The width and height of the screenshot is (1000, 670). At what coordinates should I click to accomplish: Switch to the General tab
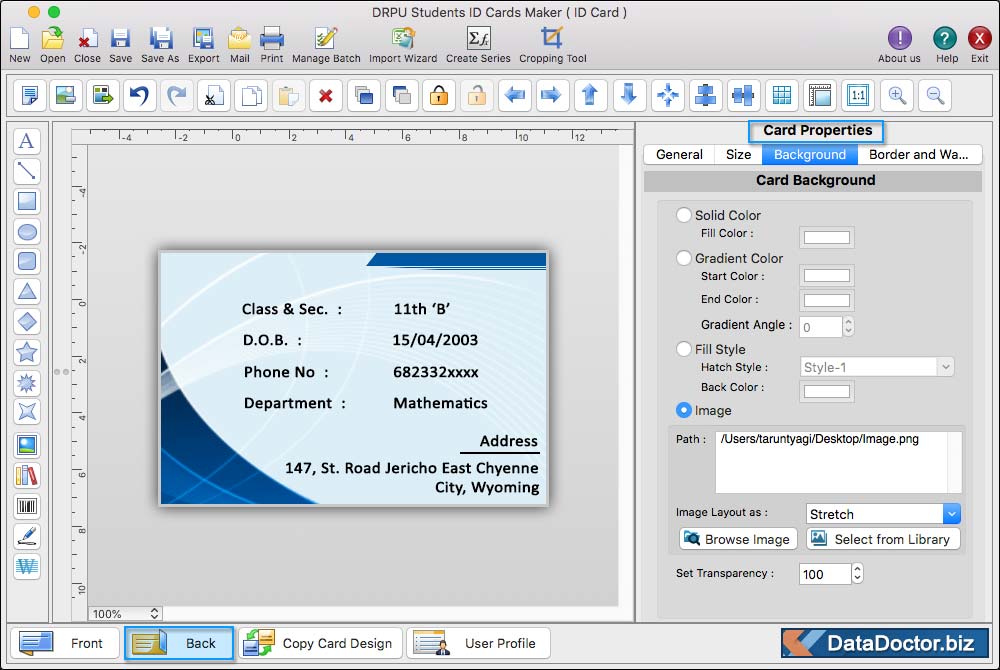[679, 154]
